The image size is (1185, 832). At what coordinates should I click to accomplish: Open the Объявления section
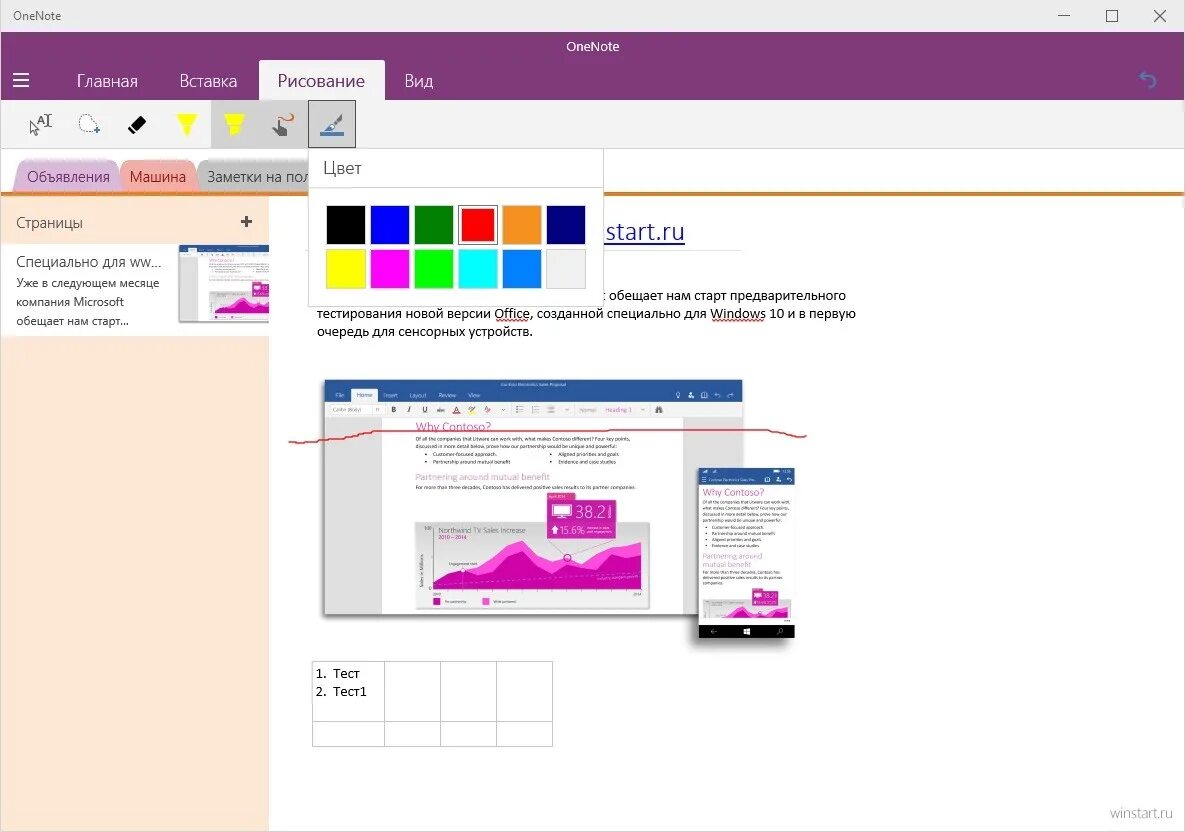tap(66, 175)
